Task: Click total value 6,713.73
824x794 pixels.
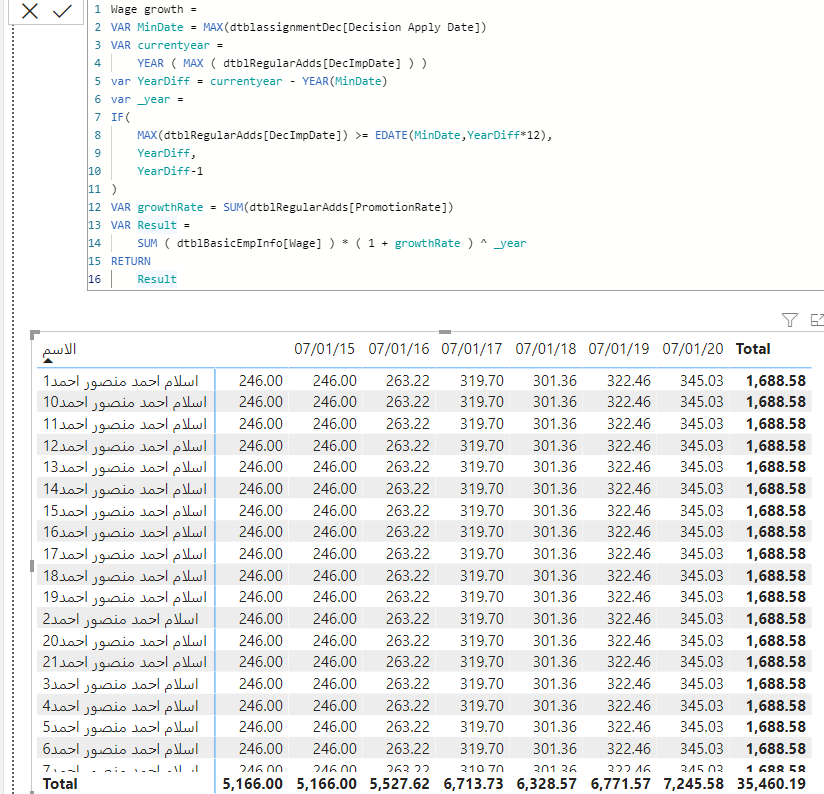Action: pyautogui.click(x=473, y=783)
